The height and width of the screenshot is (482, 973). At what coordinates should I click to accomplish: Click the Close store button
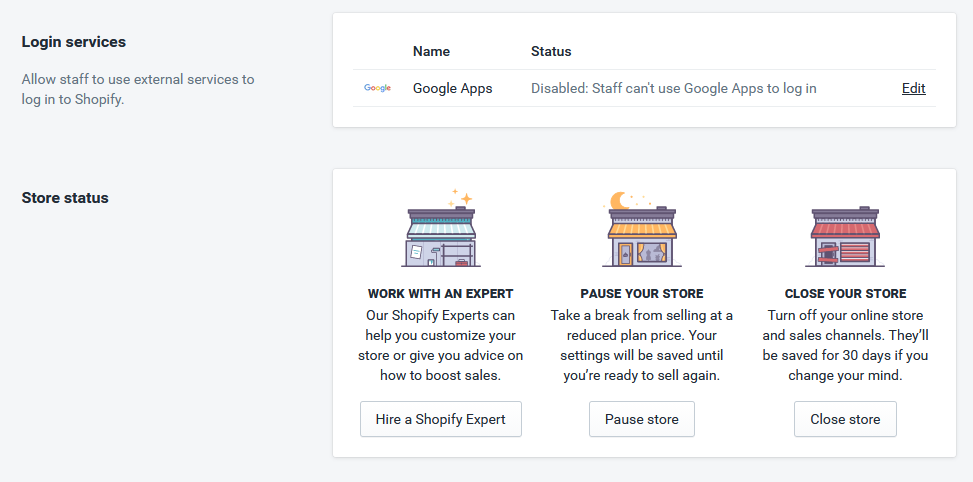point(845,419)
